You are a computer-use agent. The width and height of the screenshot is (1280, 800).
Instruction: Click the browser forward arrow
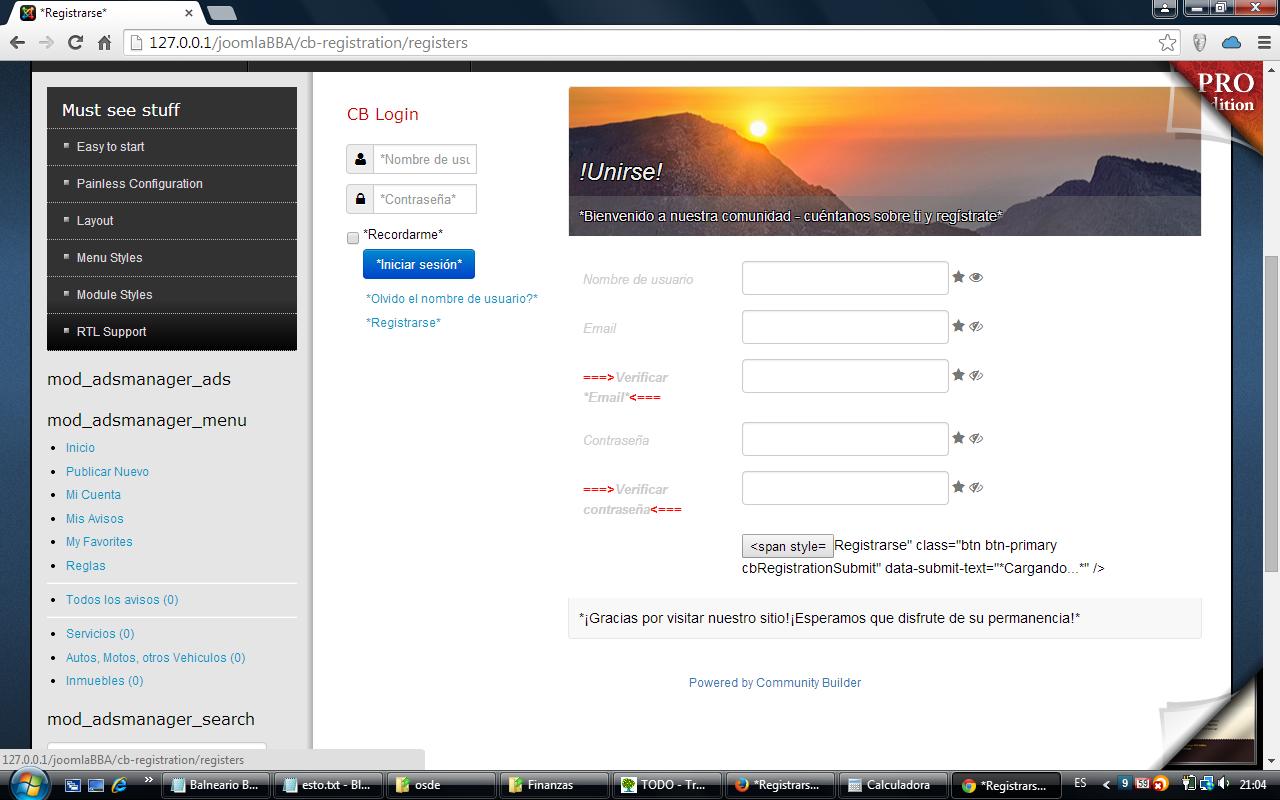(x=46, y=43)
